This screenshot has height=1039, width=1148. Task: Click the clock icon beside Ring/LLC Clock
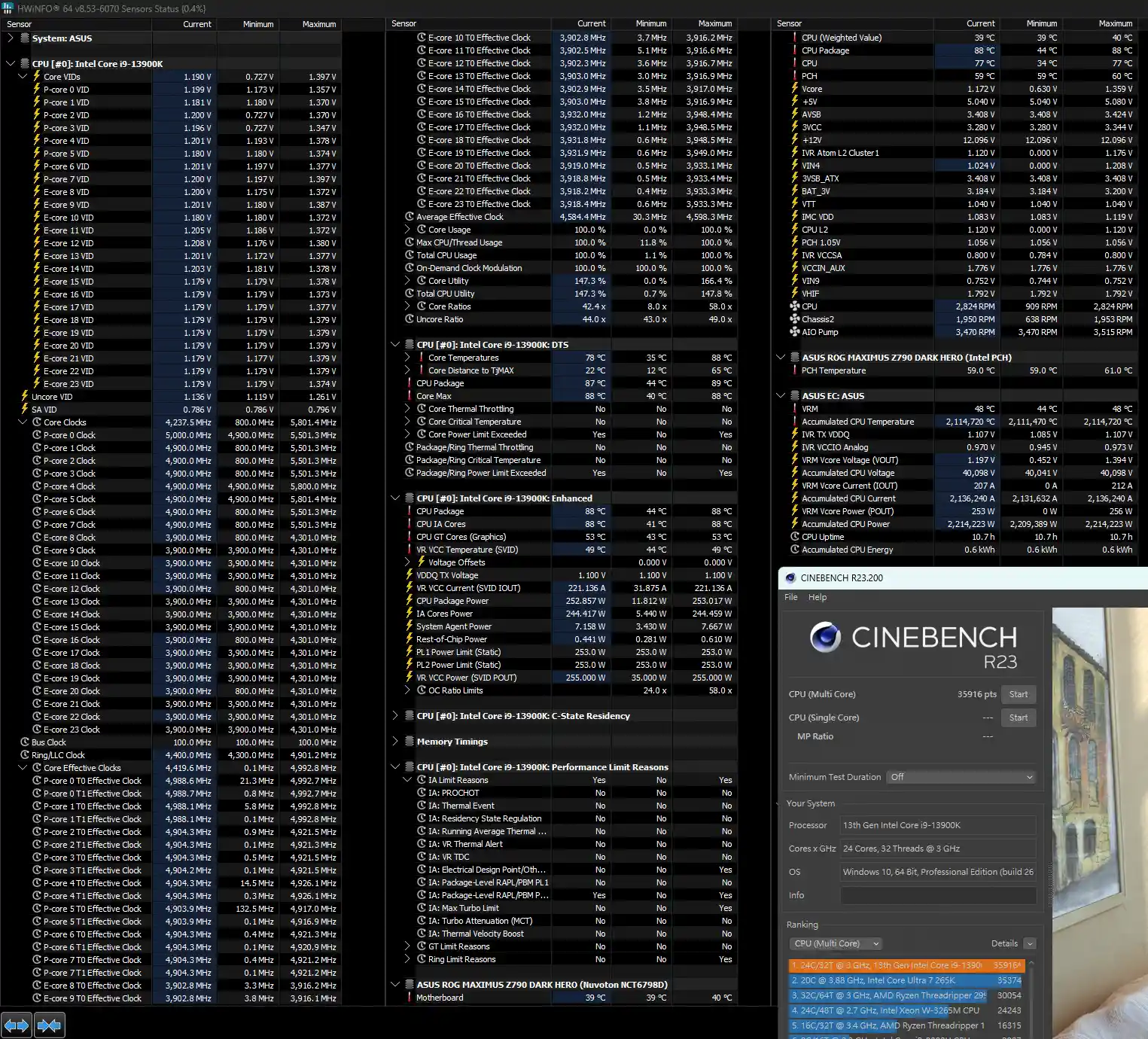[25, 755]
